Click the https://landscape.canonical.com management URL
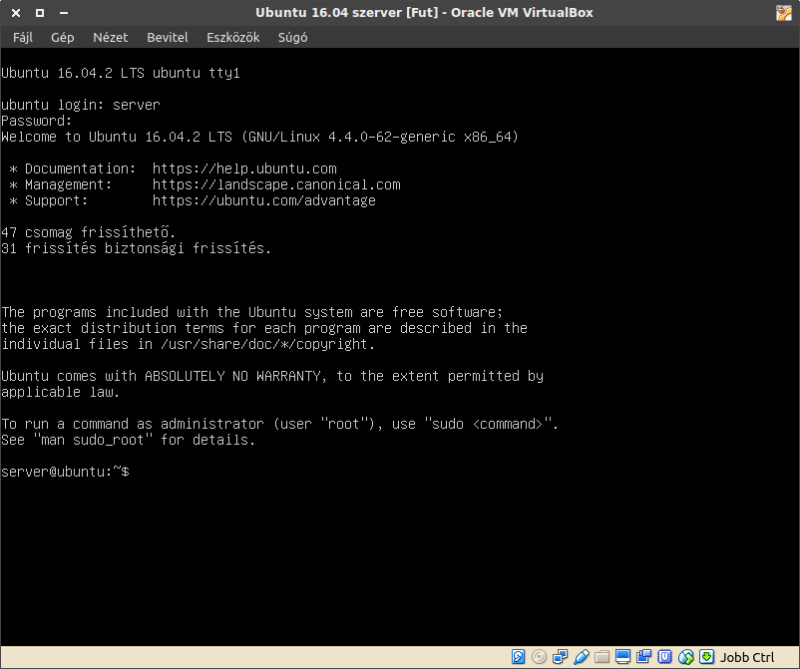800x669 pixels. (x=276, y=184)
